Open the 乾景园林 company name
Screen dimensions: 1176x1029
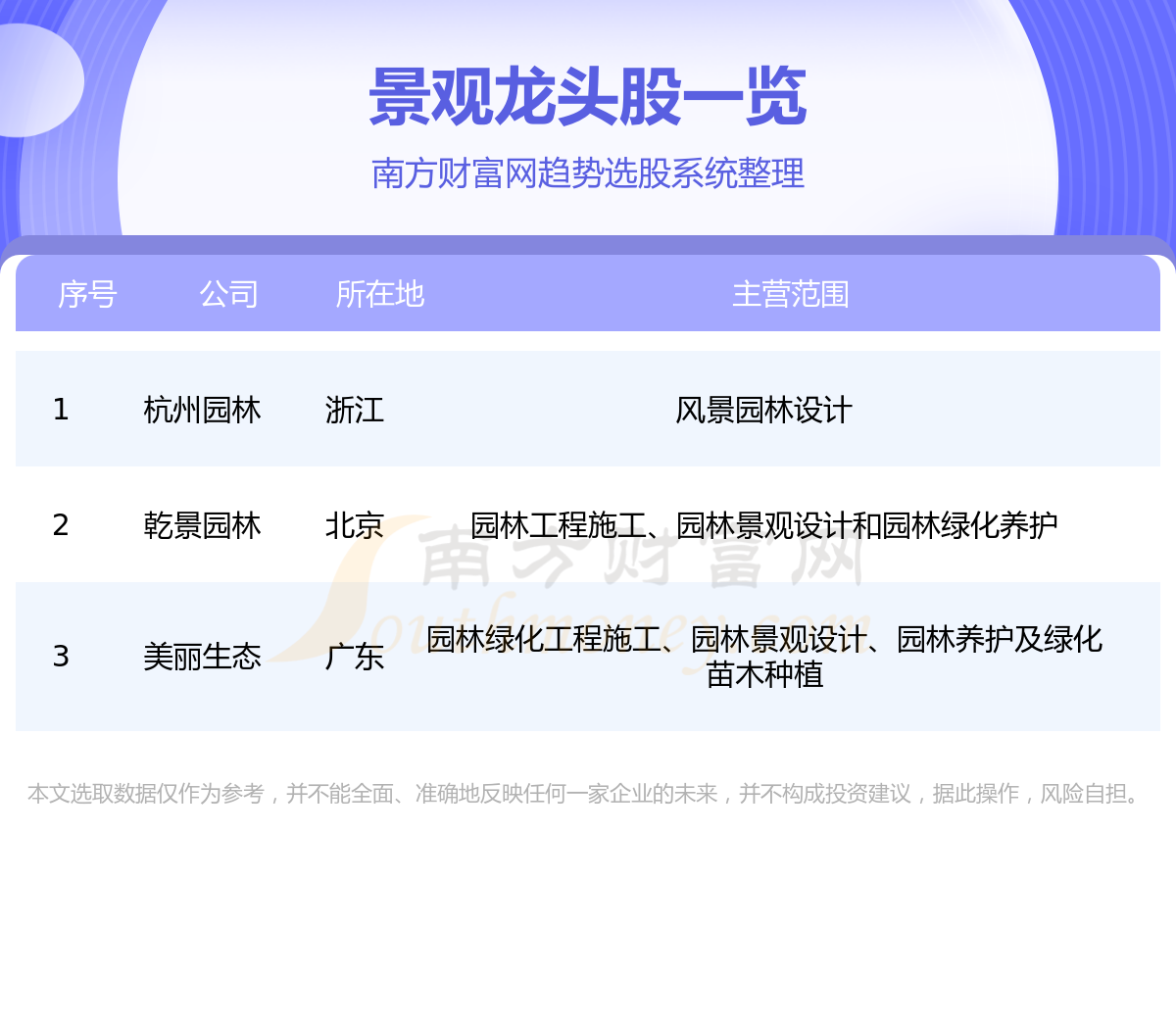pos(202,525)
